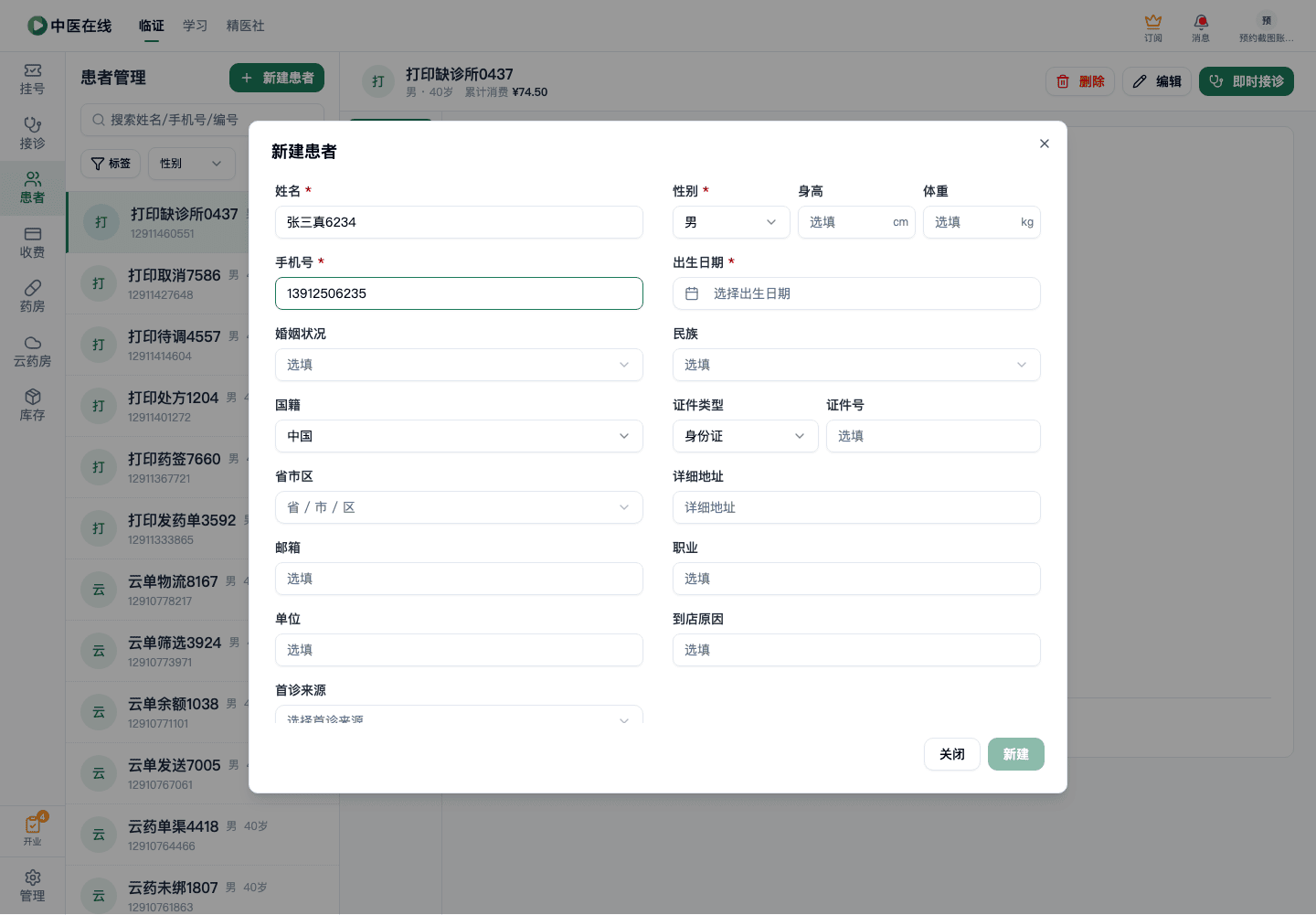Switch to the 精医社 top tab
The height and width of the screenshot is (915, 1316).
pos(246,26)
